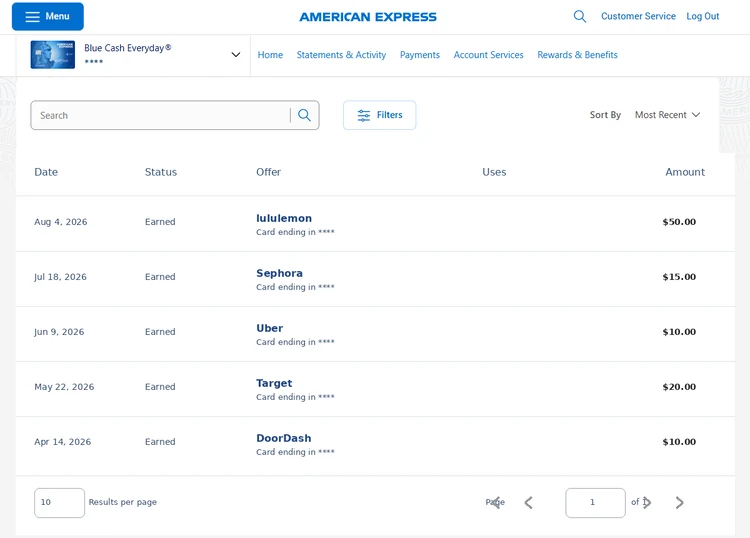Click the search box magnifier icon
The height and width of the screenshot is (538, 750).
tap(304, 115)
